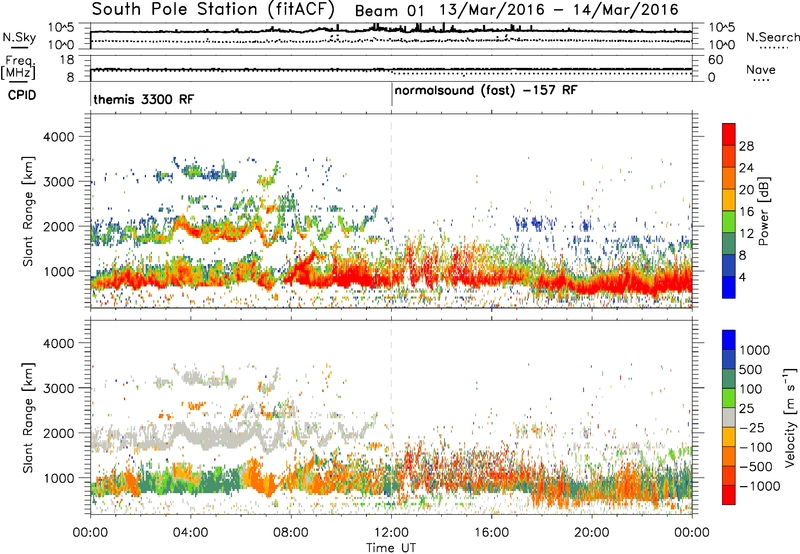Screen dimensions: 800x554
Task: Click the 1000 tick in velocity panel
Action: [58, 477]
